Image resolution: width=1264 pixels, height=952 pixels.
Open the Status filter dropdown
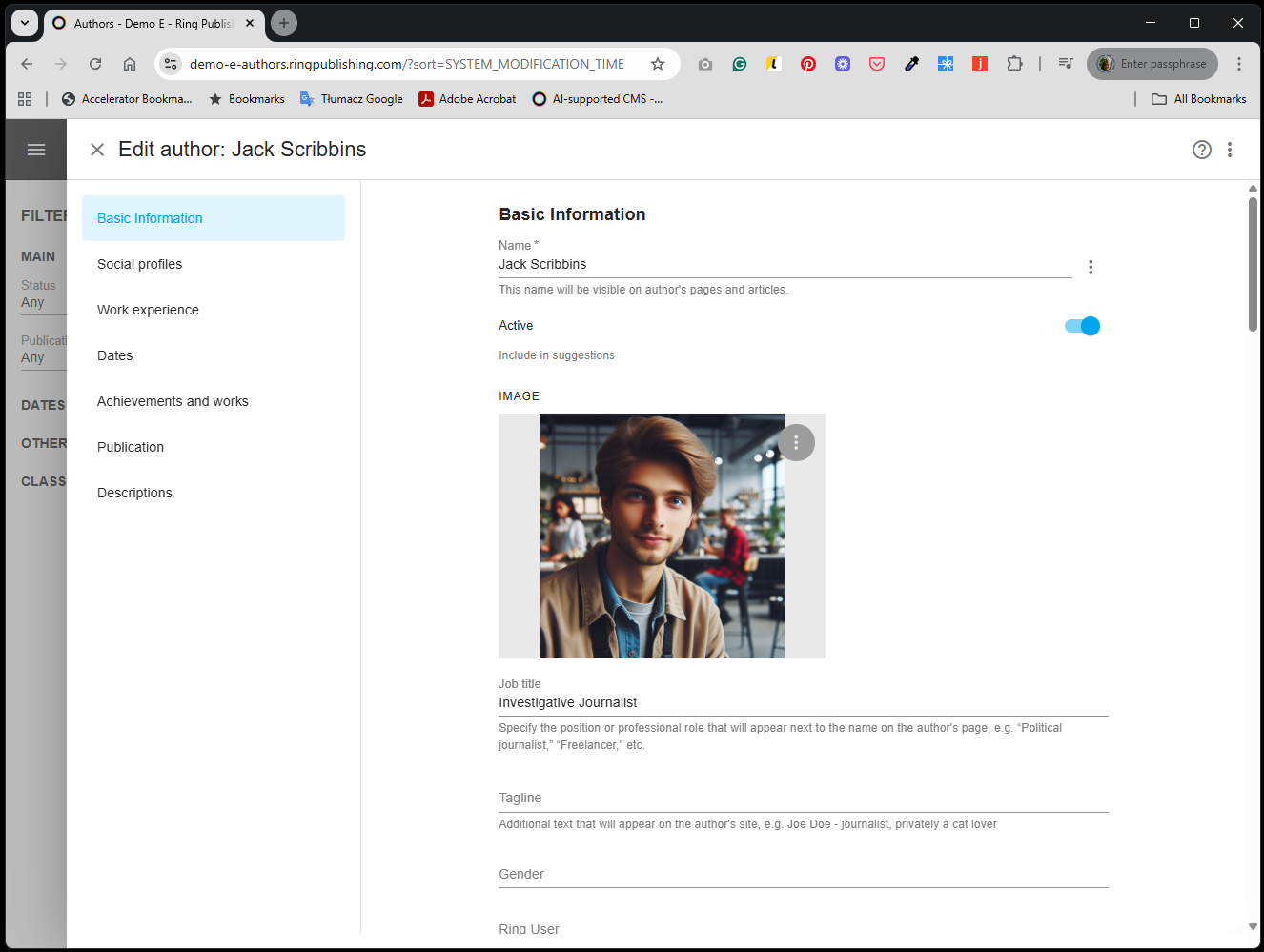[43, 302]
